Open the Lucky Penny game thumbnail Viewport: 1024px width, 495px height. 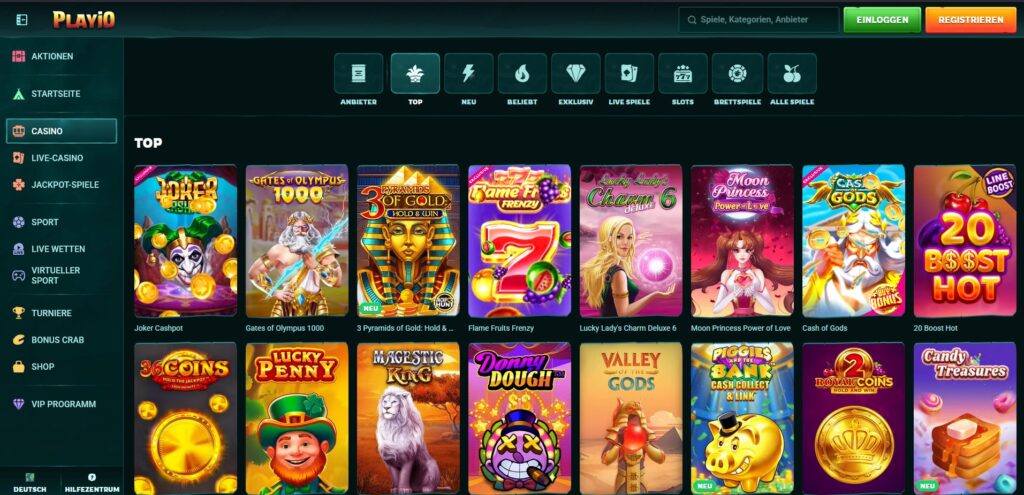(297, 419)
